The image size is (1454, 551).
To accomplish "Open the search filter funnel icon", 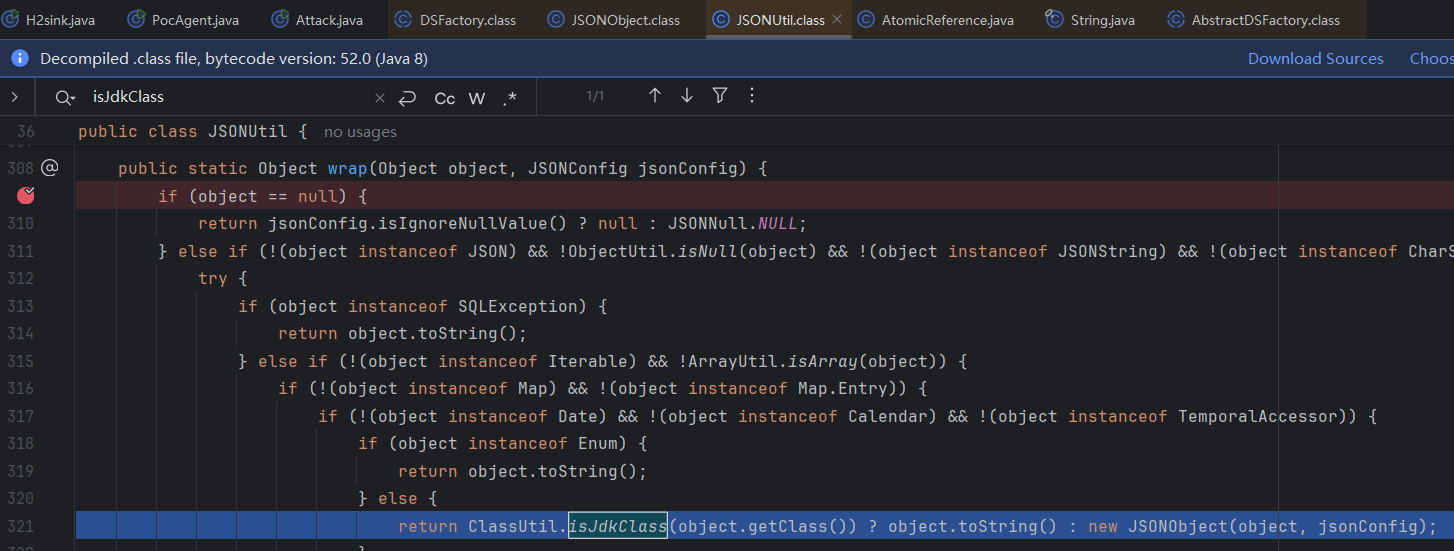I will [x=720, y=96].
